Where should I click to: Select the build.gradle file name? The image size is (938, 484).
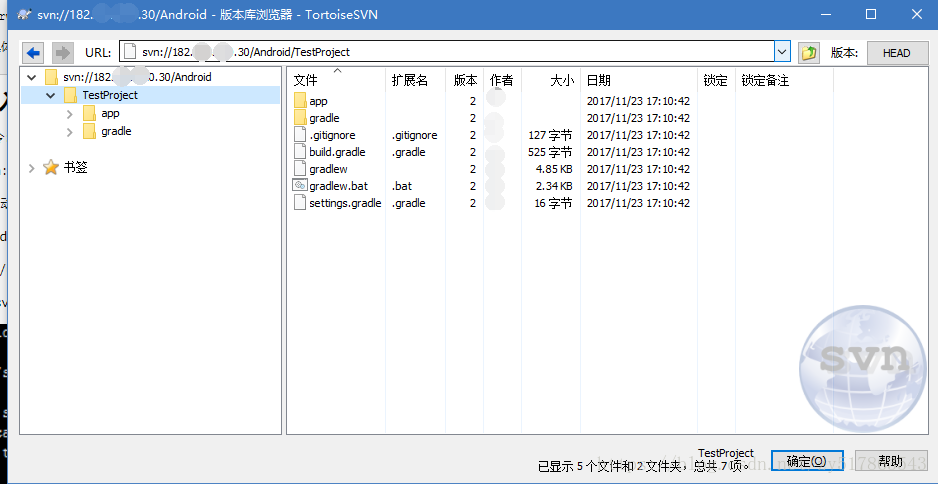point(337,152)
